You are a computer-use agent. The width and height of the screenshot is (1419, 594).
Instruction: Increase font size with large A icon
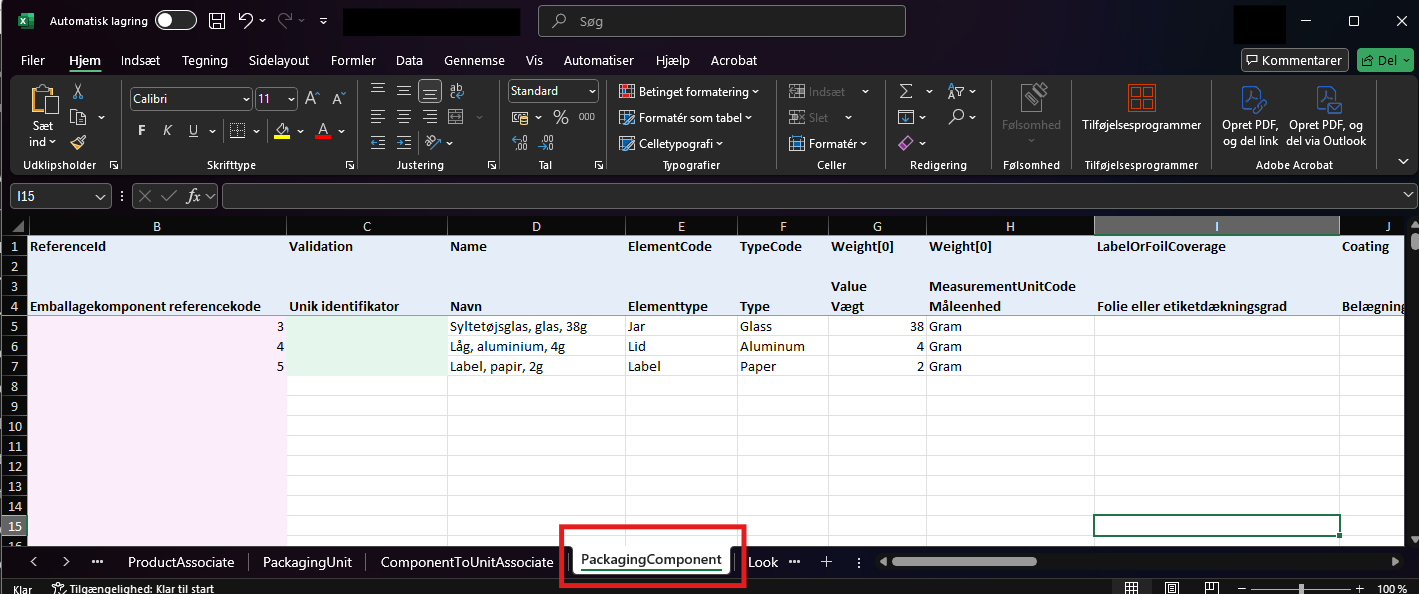[312, 99]
